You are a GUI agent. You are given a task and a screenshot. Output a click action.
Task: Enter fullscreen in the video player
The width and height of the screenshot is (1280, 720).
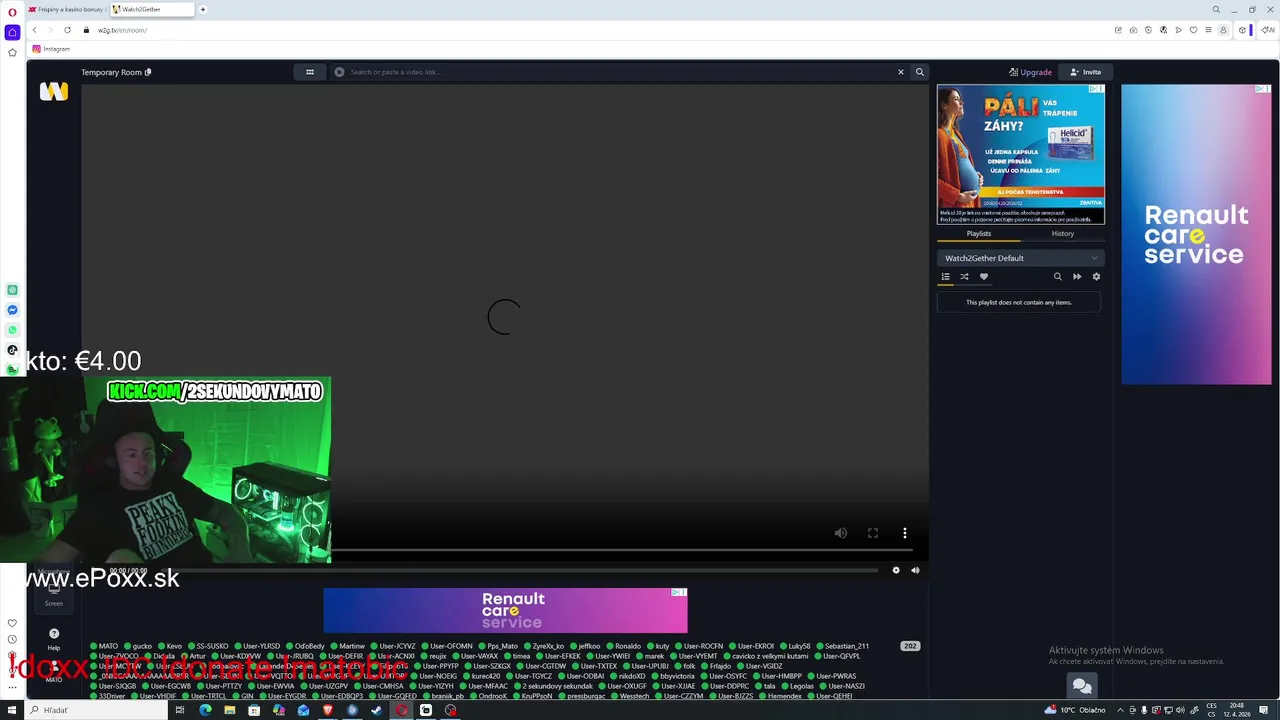pos(873,533)
